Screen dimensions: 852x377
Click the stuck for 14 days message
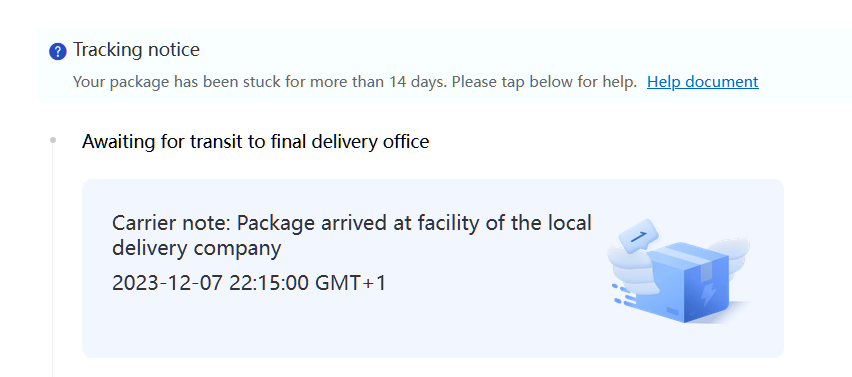pyautogui.click(x=355, y=82)
